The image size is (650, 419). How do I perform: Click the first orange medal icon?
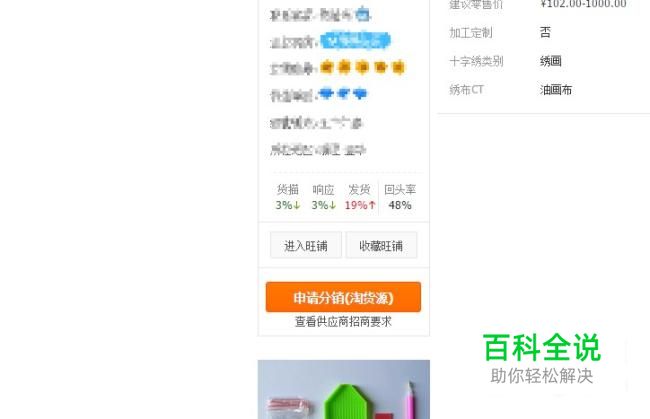(x=327, y=67)
